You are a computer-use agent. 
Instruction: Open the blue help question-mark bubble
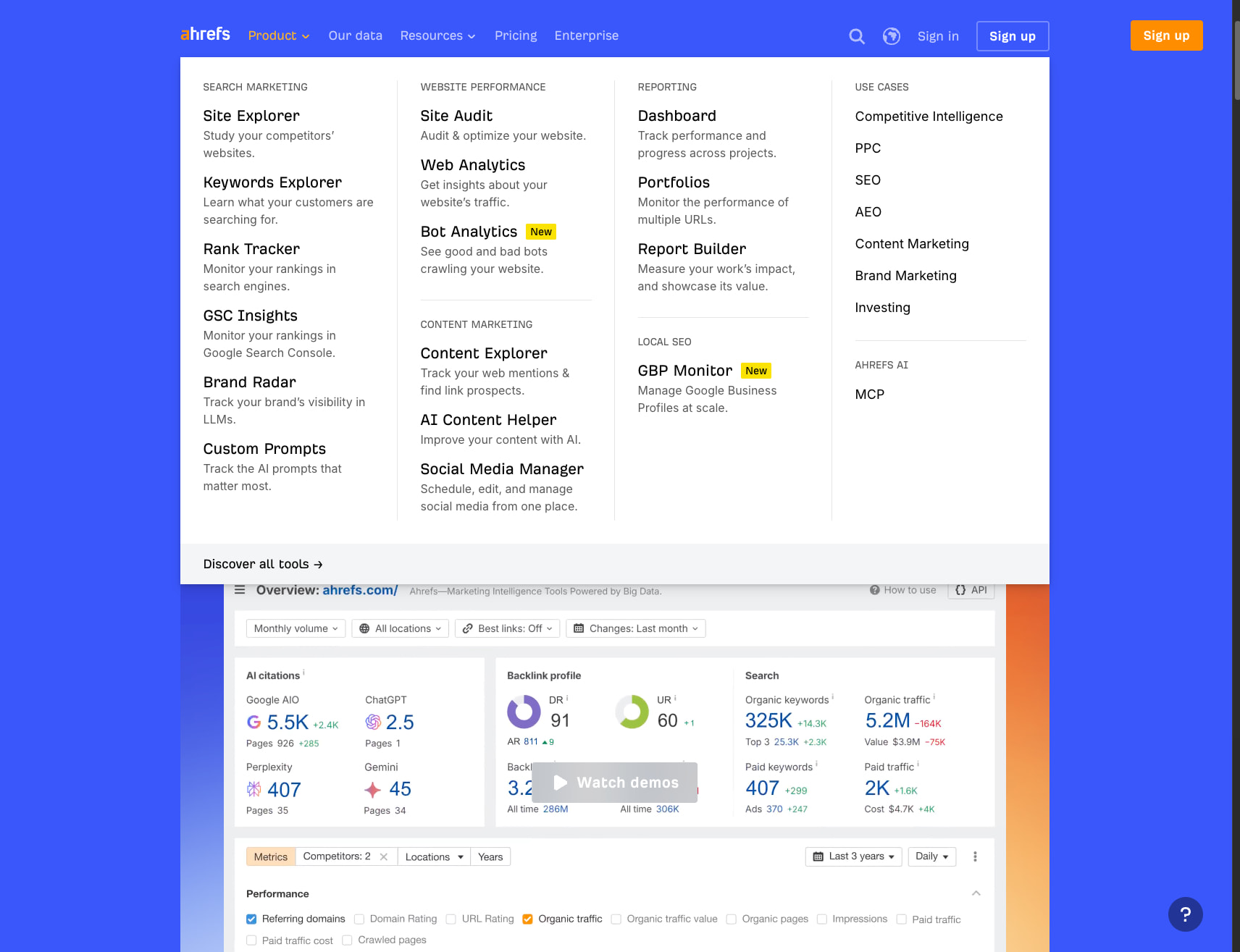tap(1186, 914)
